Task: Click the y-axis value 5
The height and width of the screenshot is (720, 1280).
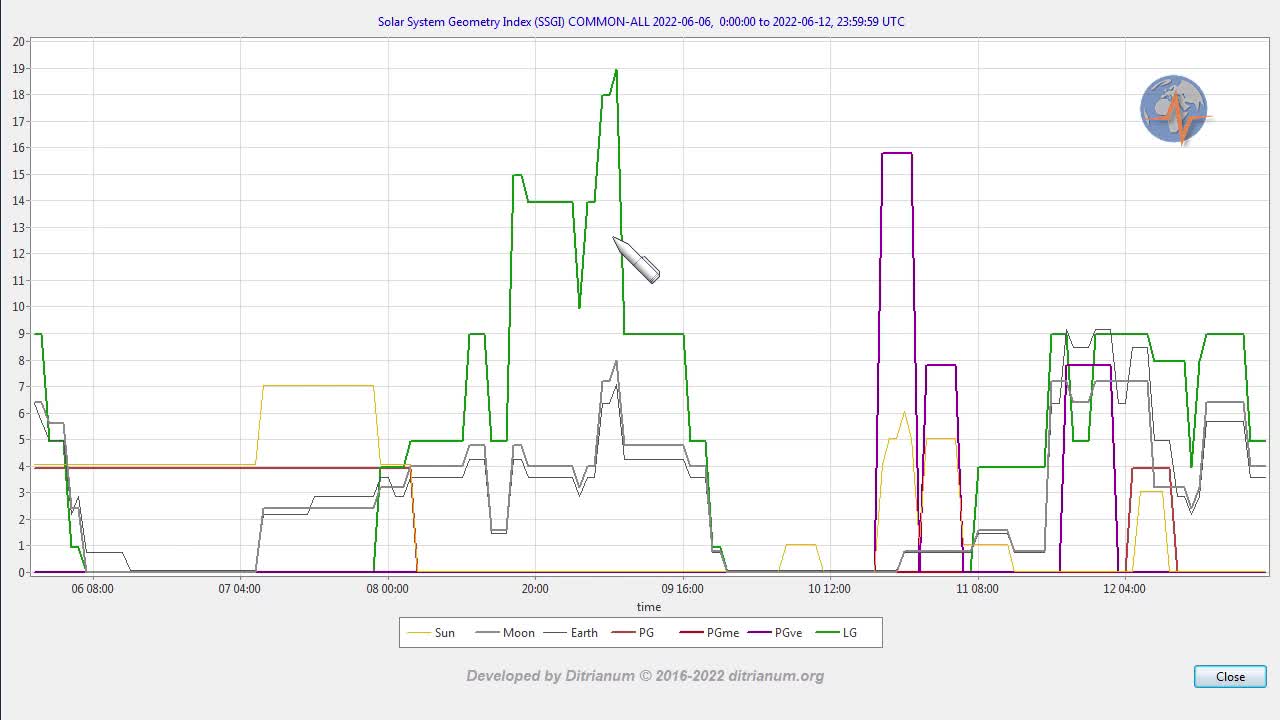Action: pyautogui.click(x=22, y=440)
